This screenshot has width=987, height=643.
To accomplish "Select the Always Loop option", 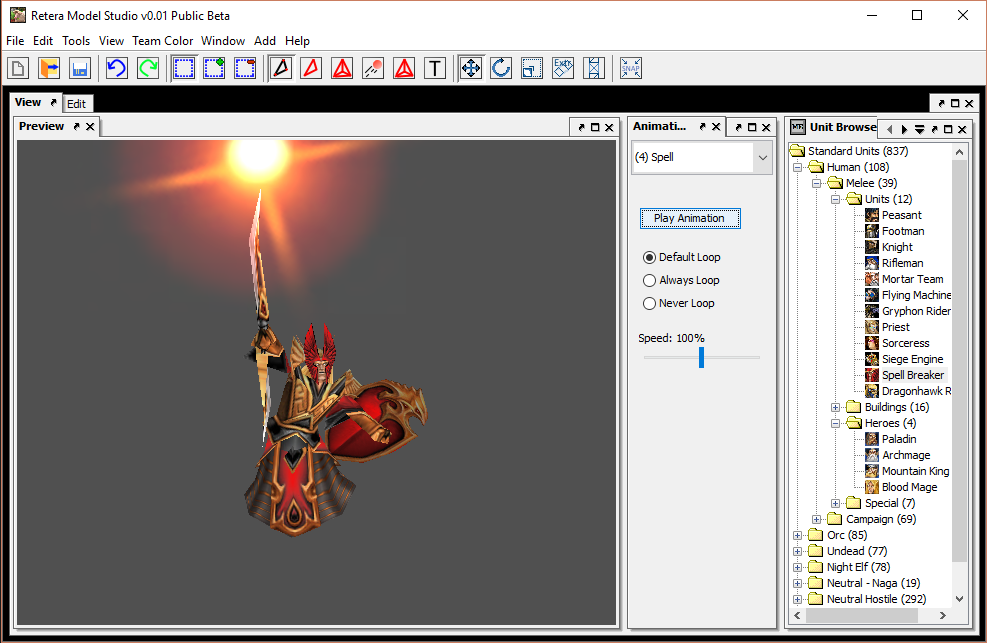I will 650,280.
